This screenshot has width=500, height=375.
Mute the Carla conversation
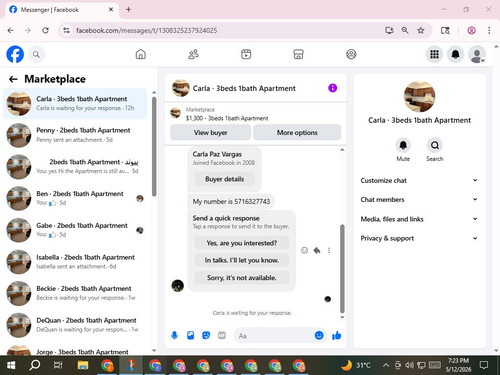[x=403, y=145]
